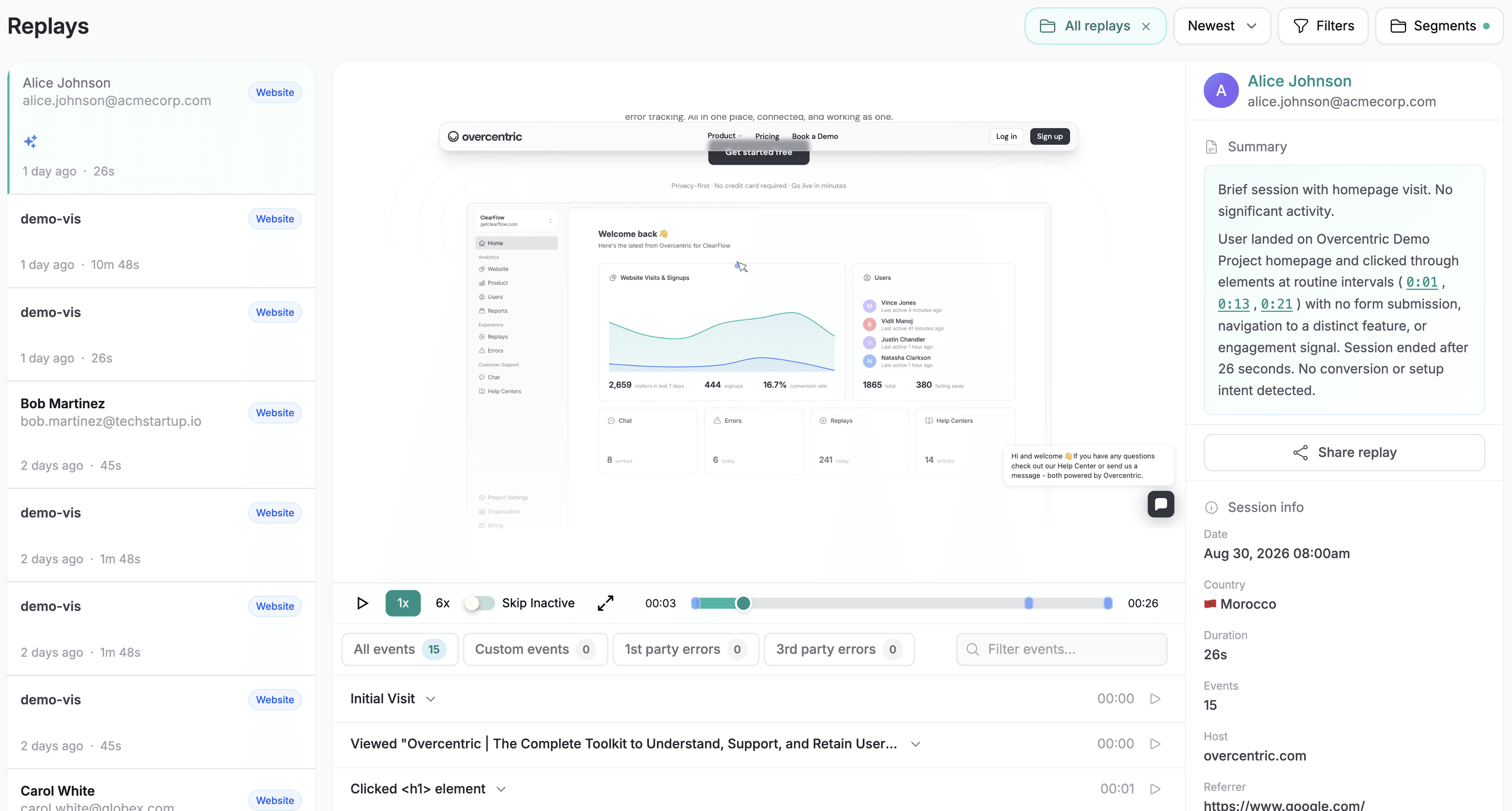This screenshot has width=1512, height=811.
Task: Click the Filters funnel icon
Action: 1301,26
